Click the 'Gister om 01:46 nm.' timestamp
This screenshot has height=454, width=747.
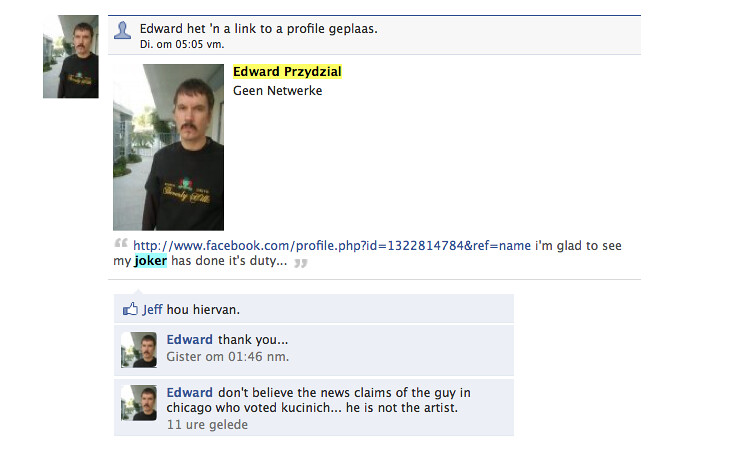pos(227,357)
